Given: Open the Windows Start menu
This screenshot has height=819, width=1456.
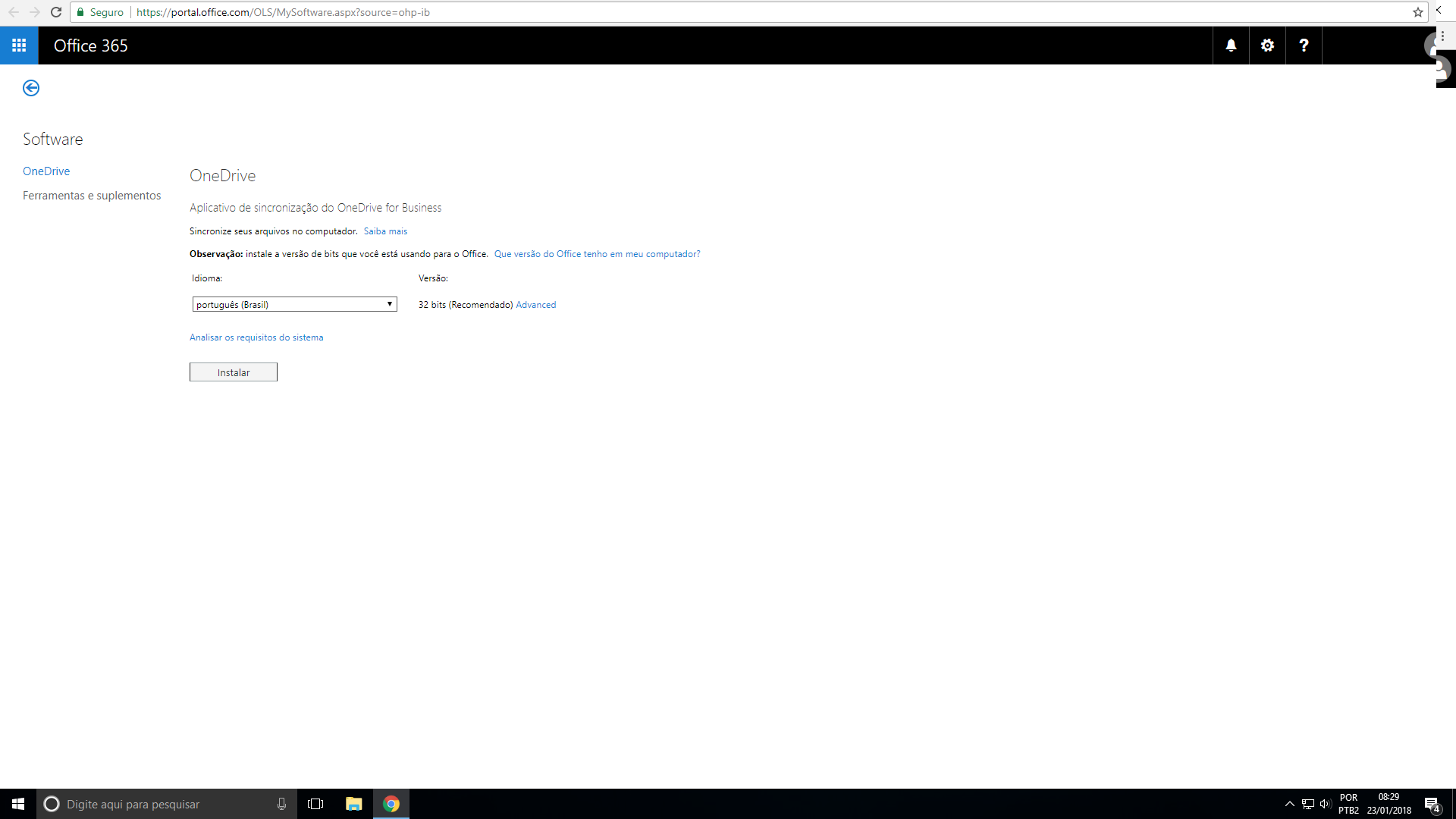Looking at the screenshot, I should (x=18, y=804).
